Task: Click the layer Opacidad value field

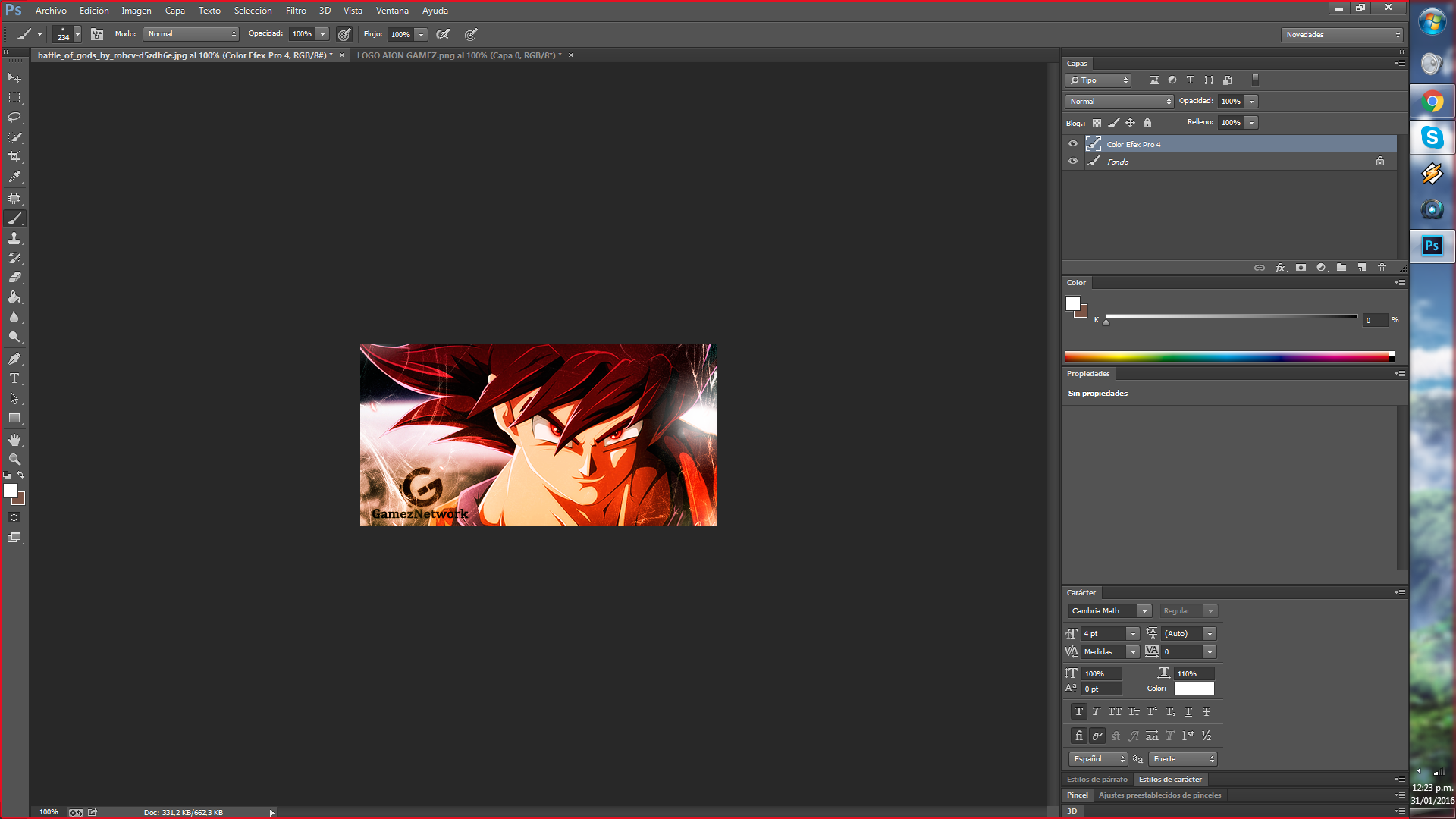Action: pyautogui.click(x=1232, y=102)
